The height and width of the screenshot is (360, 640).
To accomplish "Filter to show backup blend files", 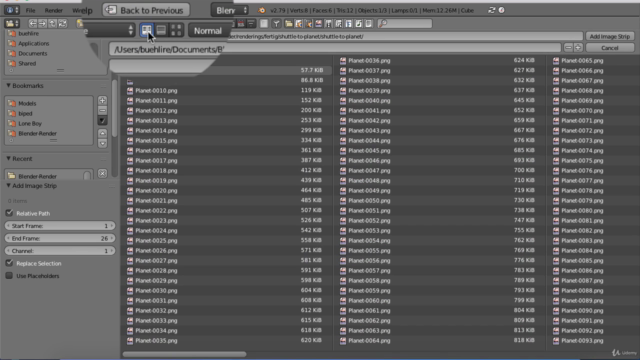I will (x=309, y=24).
